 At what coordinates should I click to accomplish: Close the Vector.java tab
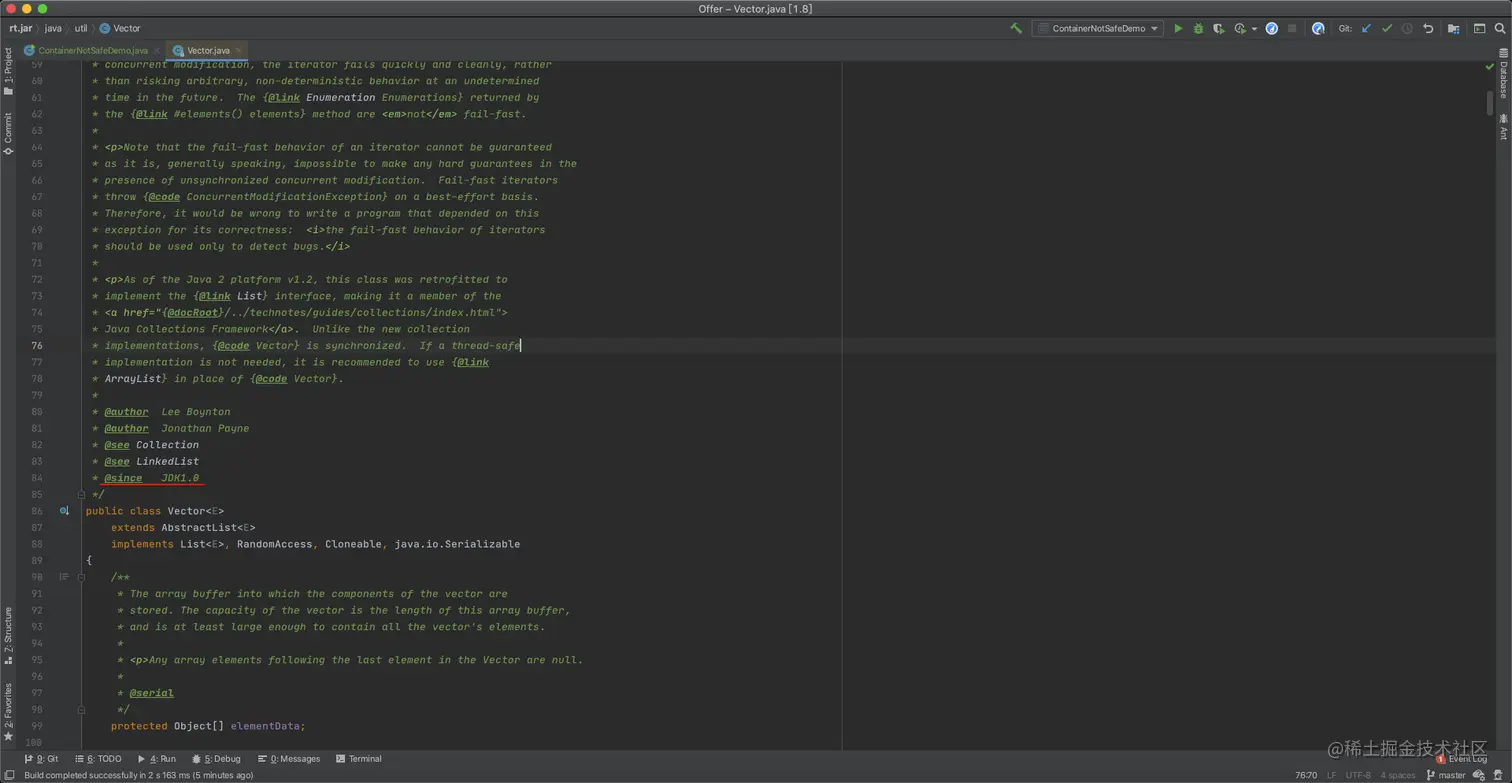coord(239,50)
